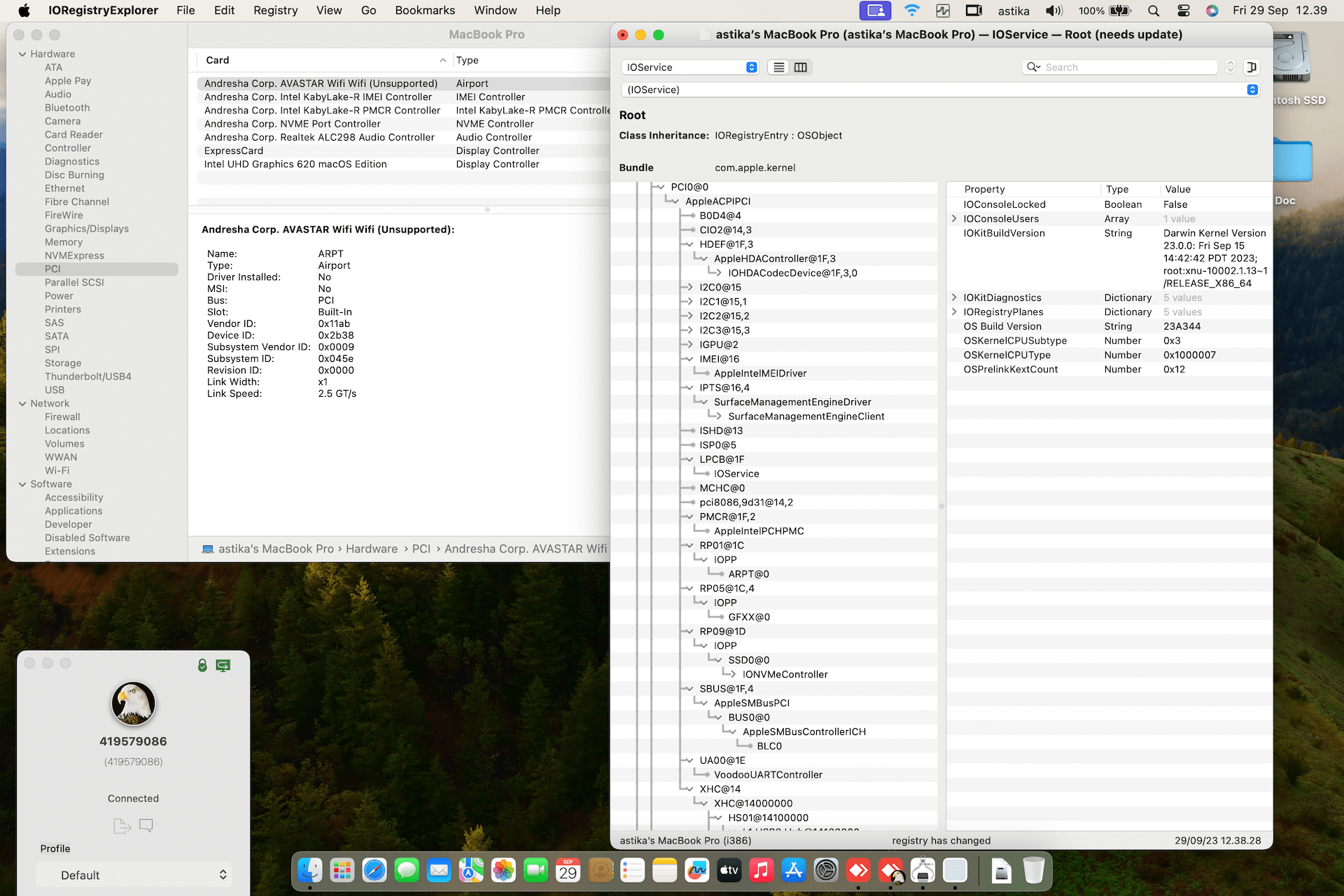Select the ARPT@0 tree entry

(748, 574)
